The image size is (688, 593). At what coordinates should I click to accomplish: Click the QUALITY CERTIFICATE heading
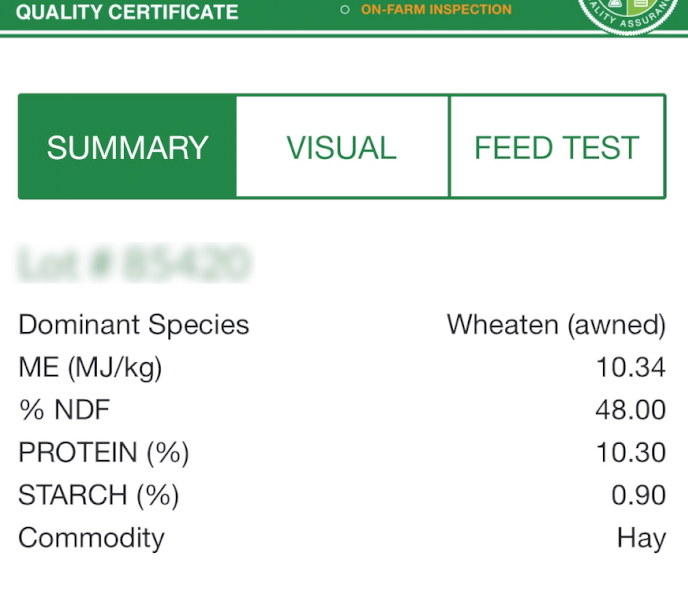point(127,13)
